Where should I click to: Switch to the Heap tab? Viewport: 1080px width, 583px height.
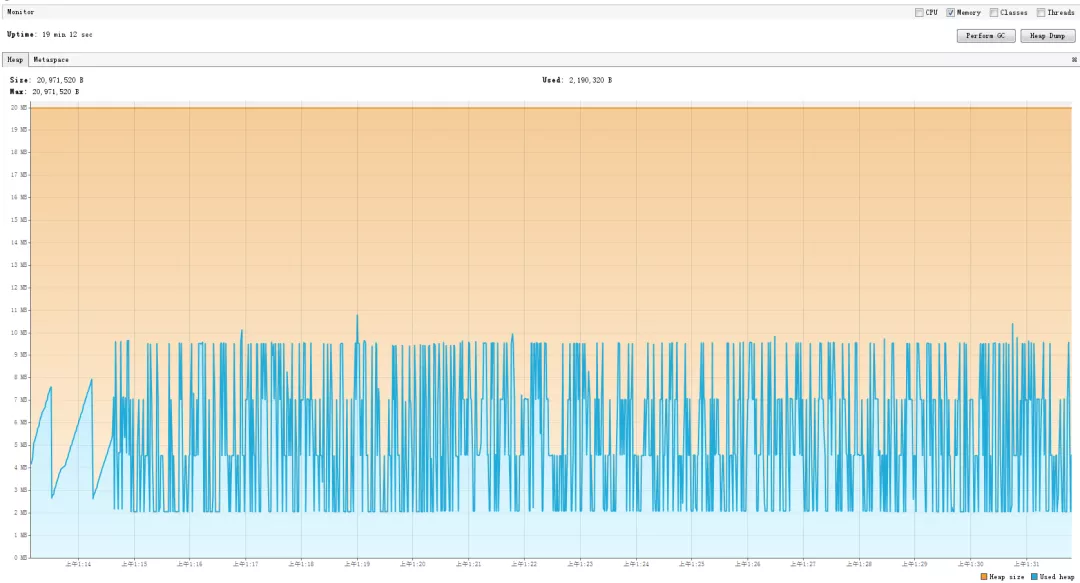coord(15,60)
